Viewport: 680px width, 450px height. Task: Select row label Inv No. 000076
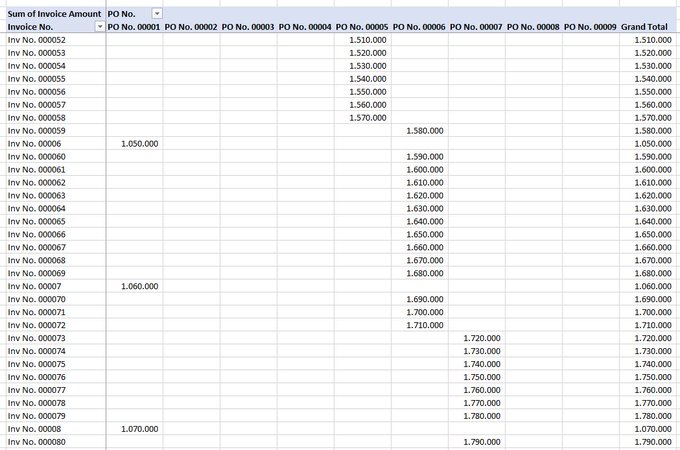(36, 377)
